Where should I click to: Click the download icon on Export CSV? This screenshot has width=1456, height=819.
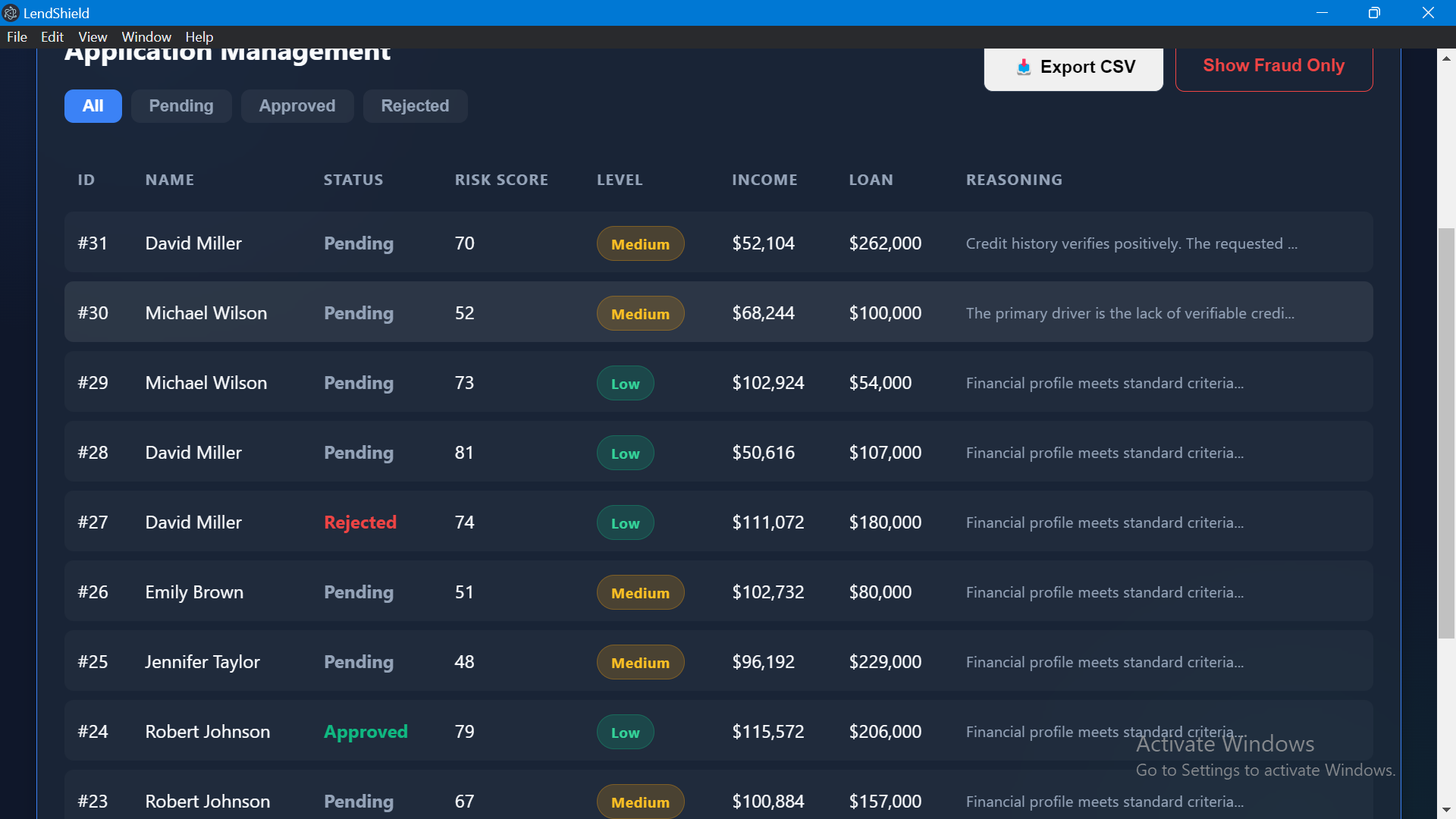pyautogui.click(x=1024, y=67)
